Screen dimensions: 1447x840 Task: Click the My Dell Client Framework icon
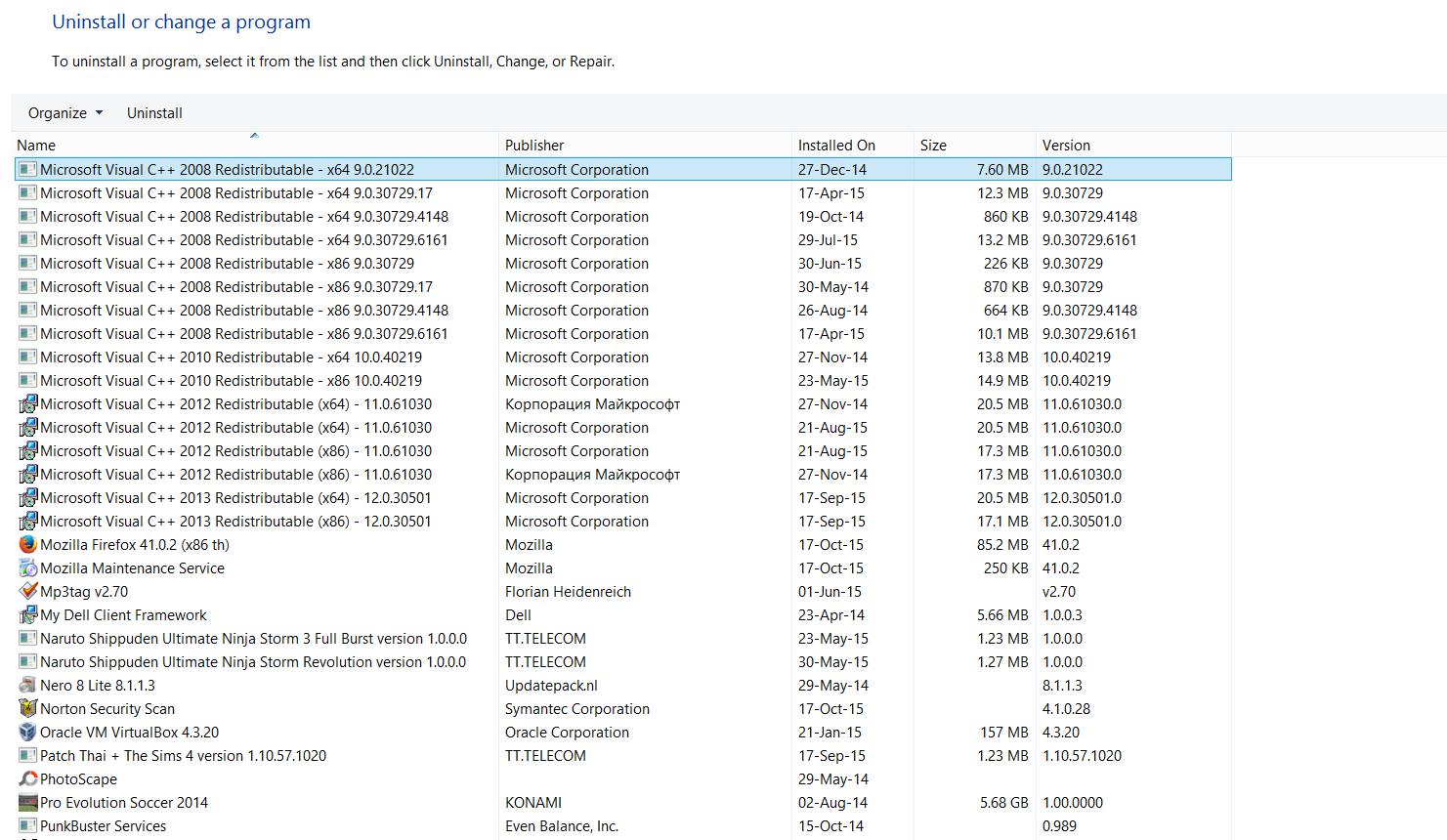coord(27,615)
